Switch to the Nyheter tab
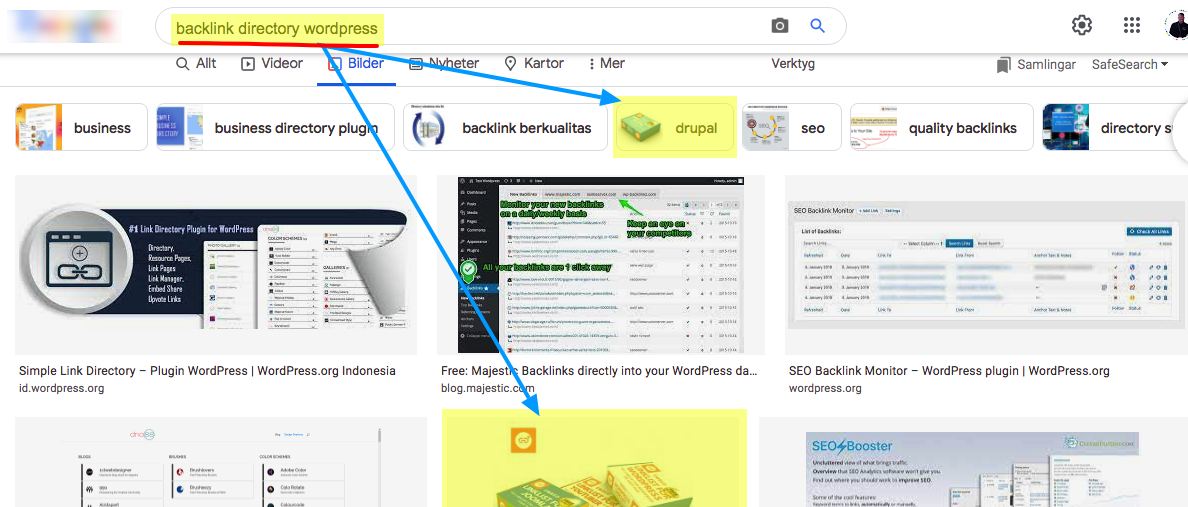This screenshot has height=507, width=1188. tap(444, 64)
